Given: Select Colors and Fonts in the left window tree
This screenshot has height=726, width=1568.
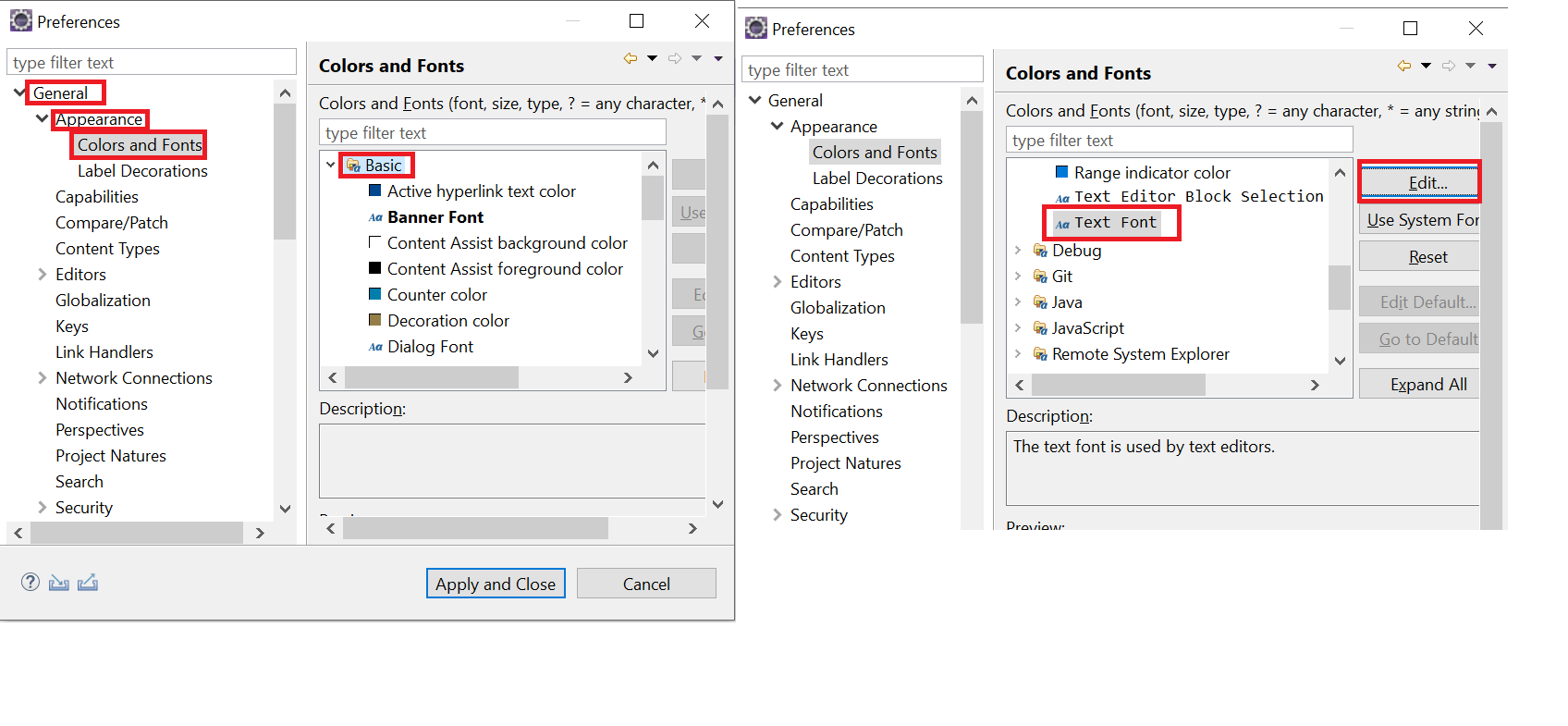Looking at the screenshot, I should 140,145.
